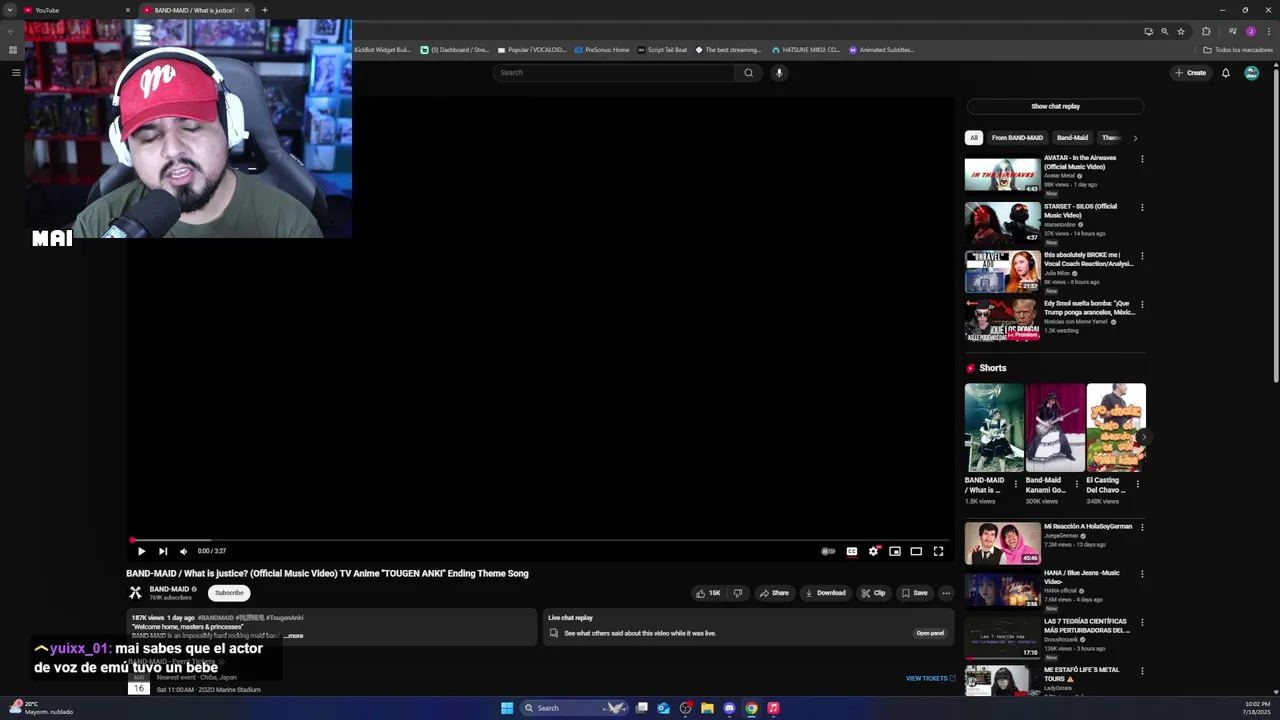Open a new browser tab
This screenshot has width=1280, height=720.
point(265,10)
